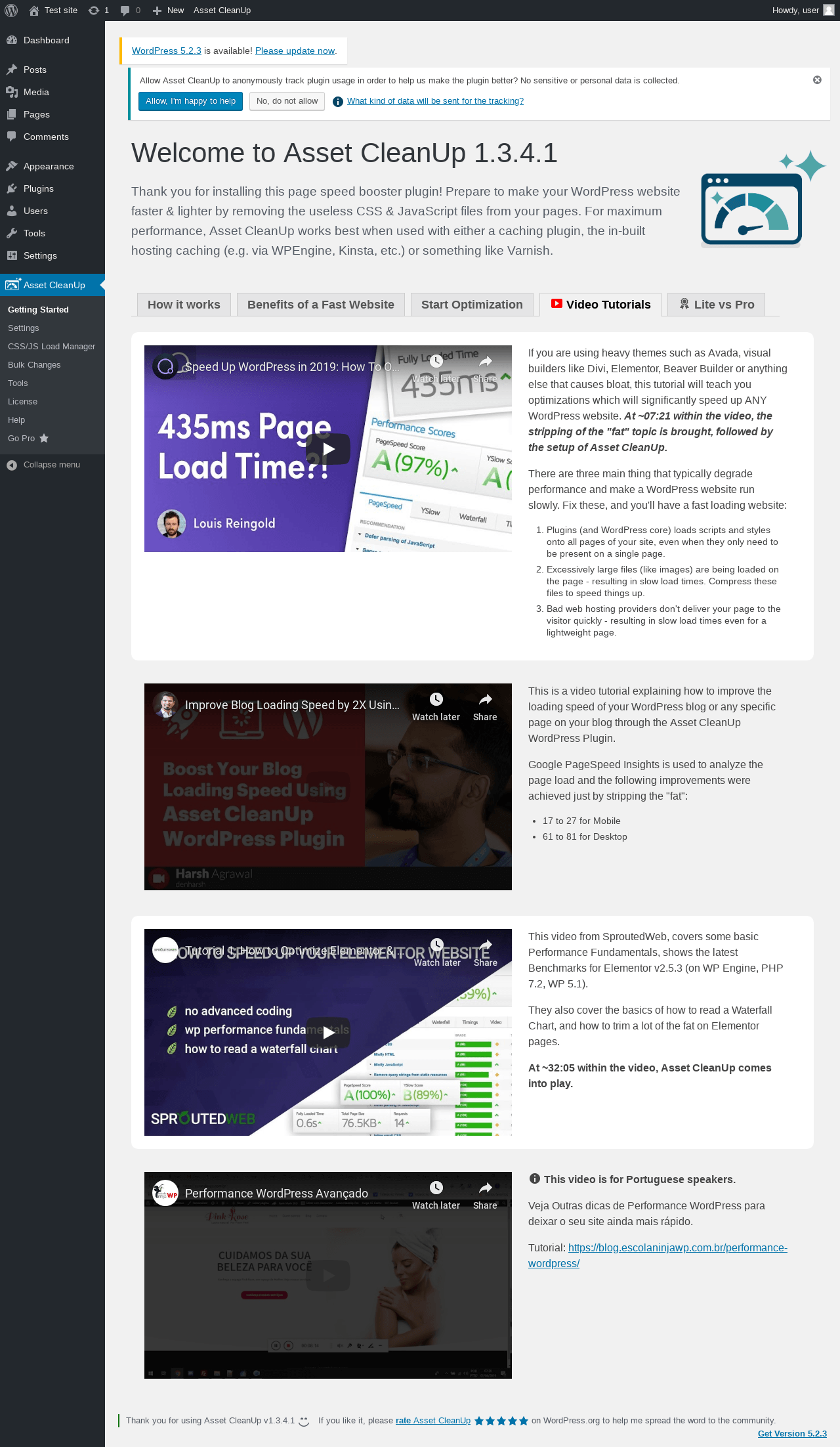Dismiss the tracking notice
Image resolution: width=840 pixels, height=1447 pixels.
817,80
